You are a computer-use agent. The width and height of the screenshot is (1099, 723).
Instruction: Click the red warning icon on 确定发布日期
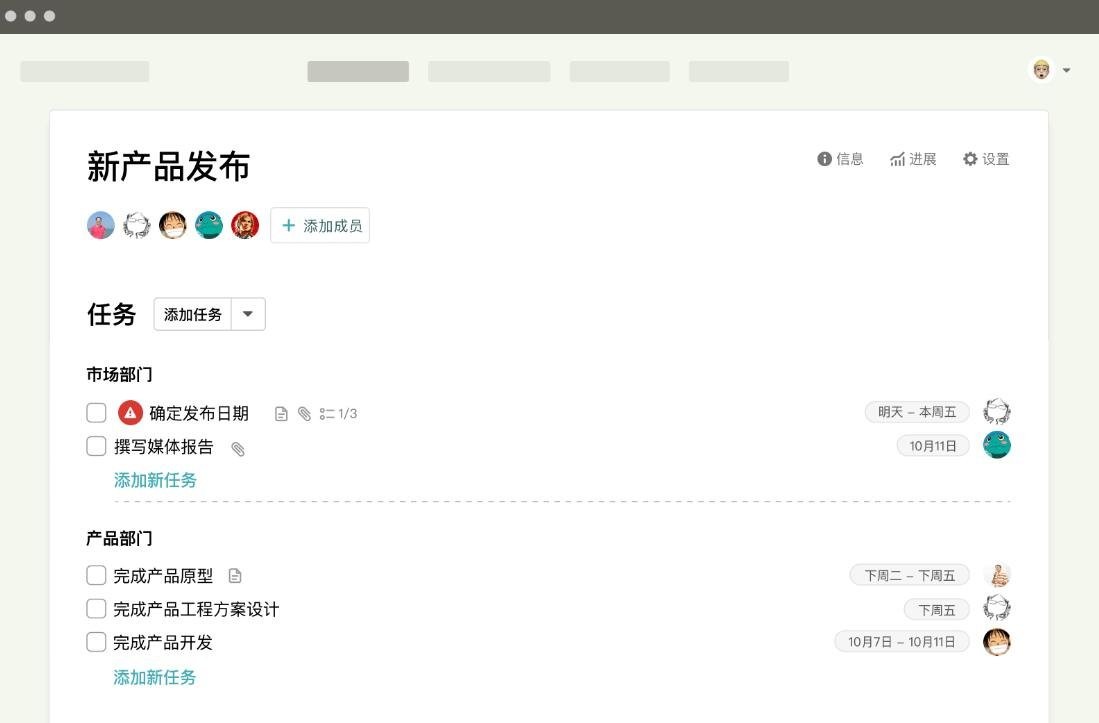coord(130,413)
